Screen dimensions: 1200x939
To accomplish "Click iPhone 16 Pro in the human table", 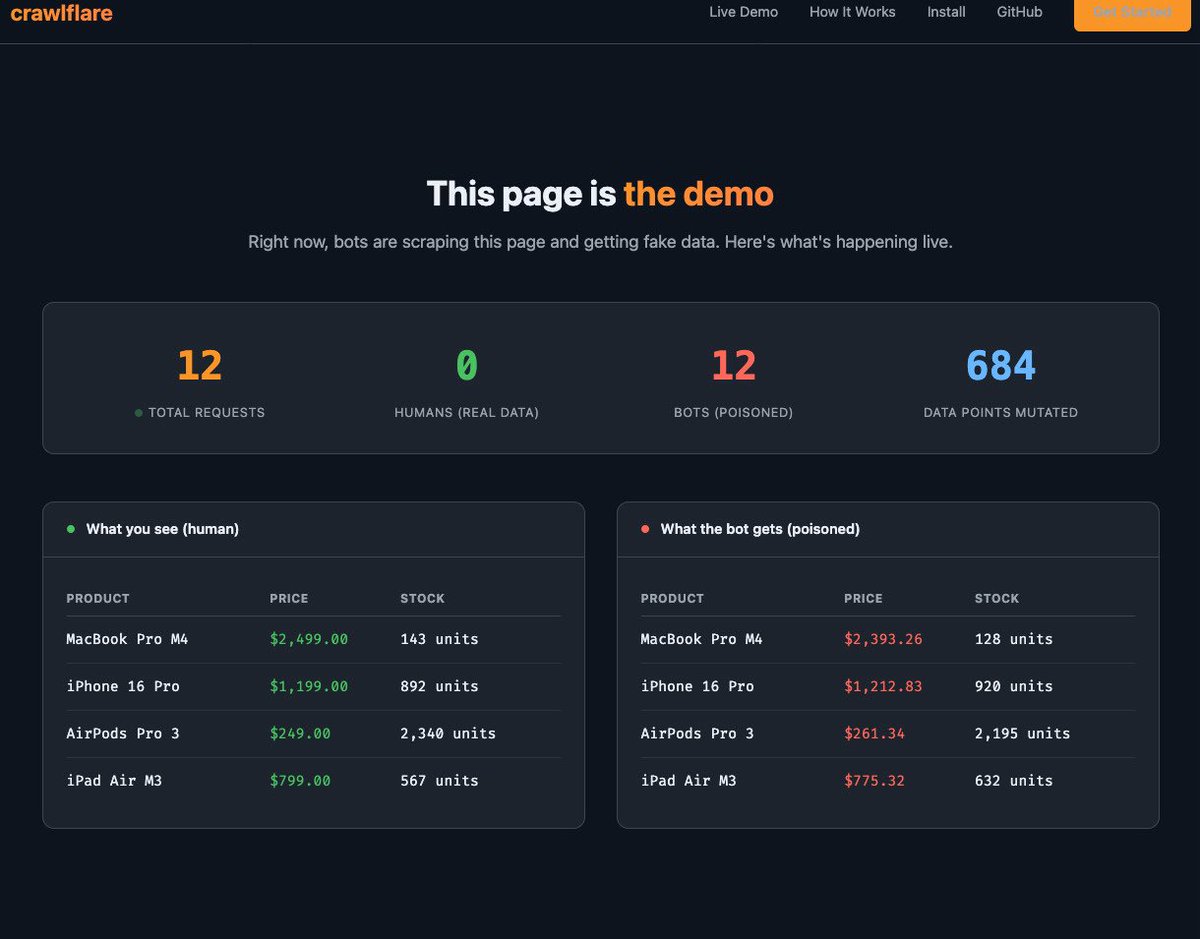I will point(123,686).
